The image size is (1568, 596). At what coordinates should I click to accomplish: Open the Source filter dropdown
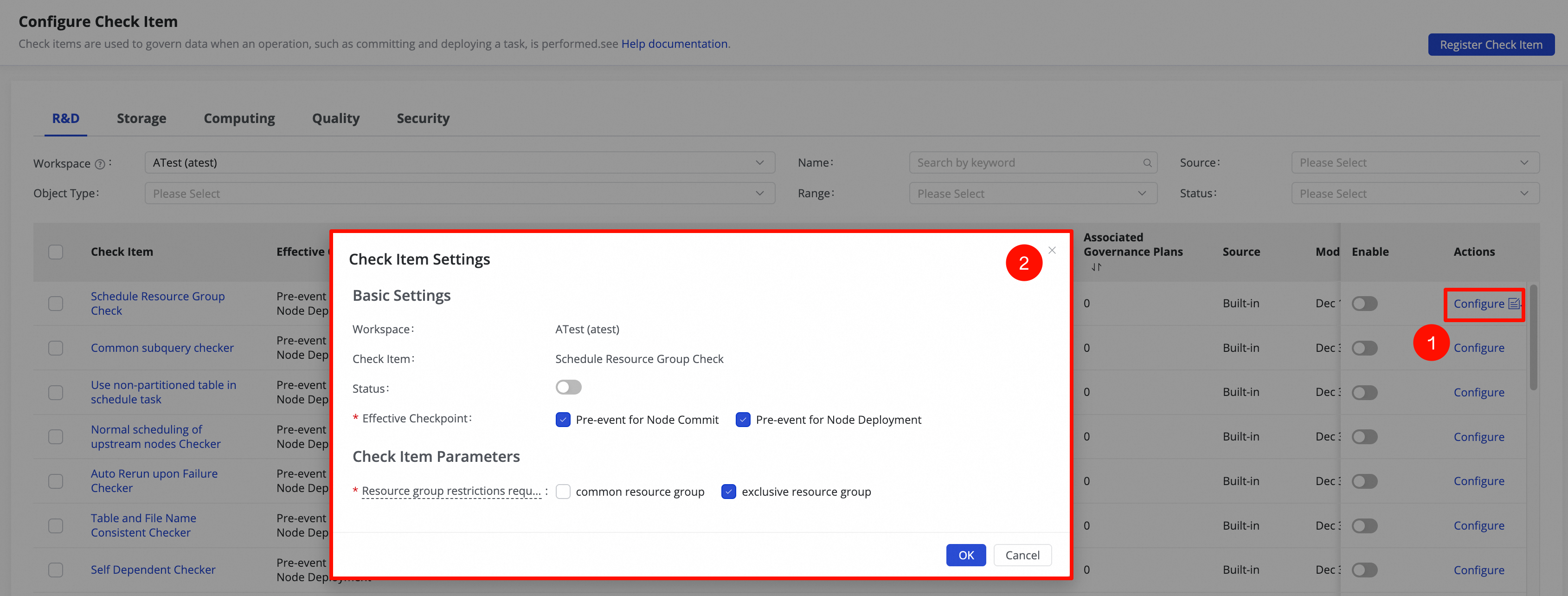click(1415, 163)
